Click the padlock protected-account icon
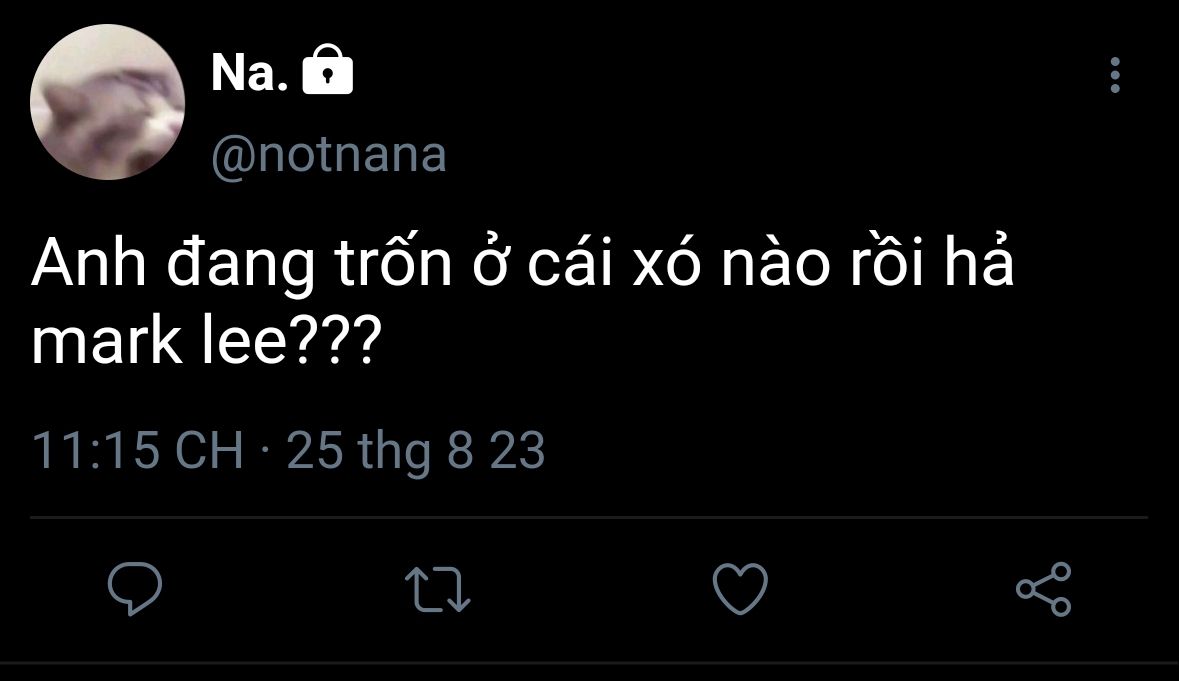 click(x=327, y=71)
